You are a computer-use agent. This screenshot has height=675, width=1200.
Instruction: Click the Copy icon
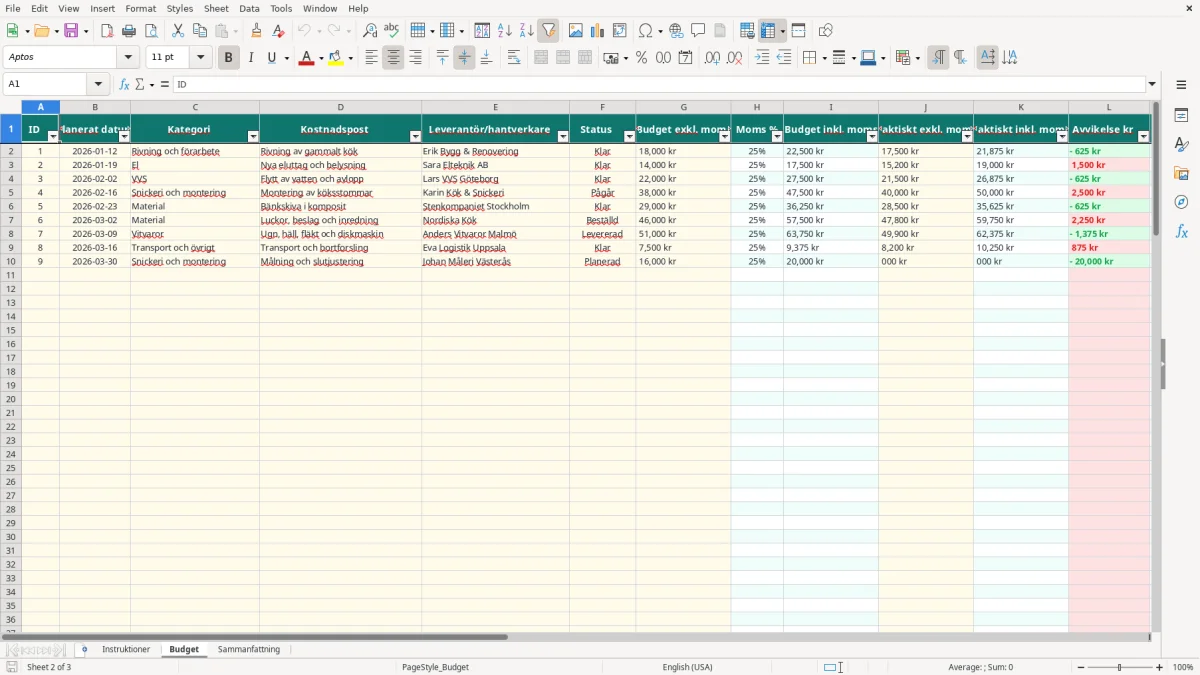[200, 31]
